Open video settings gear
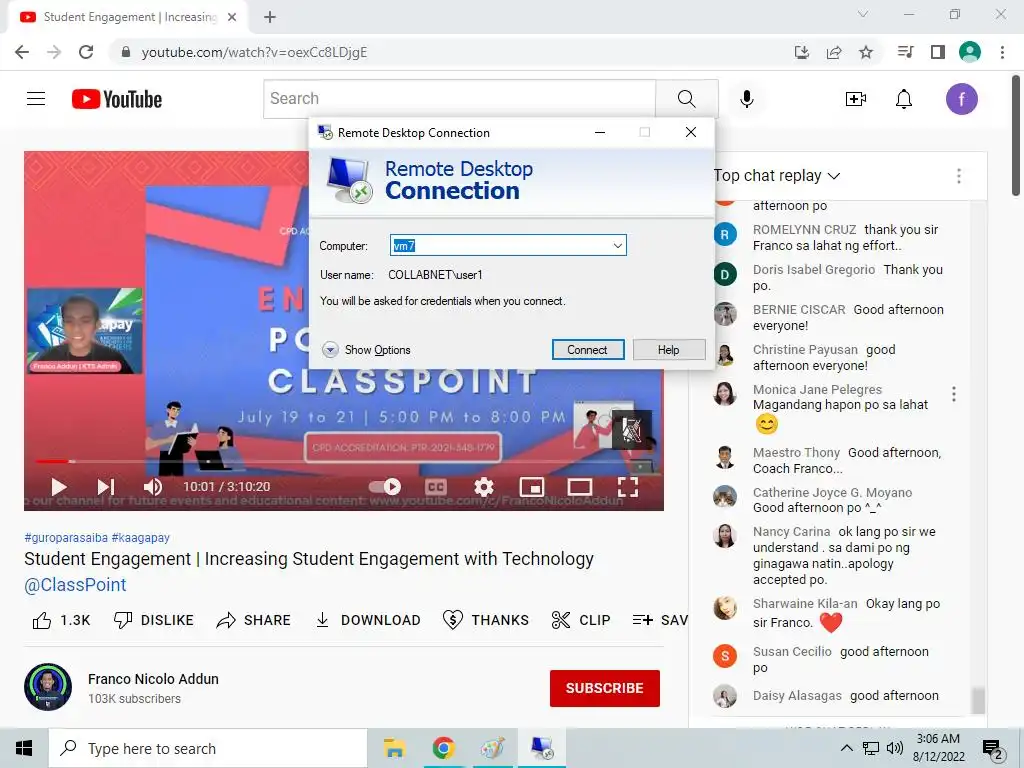Image resolution: width=1024 pixels, height=768 pixels. pos(483,487)
